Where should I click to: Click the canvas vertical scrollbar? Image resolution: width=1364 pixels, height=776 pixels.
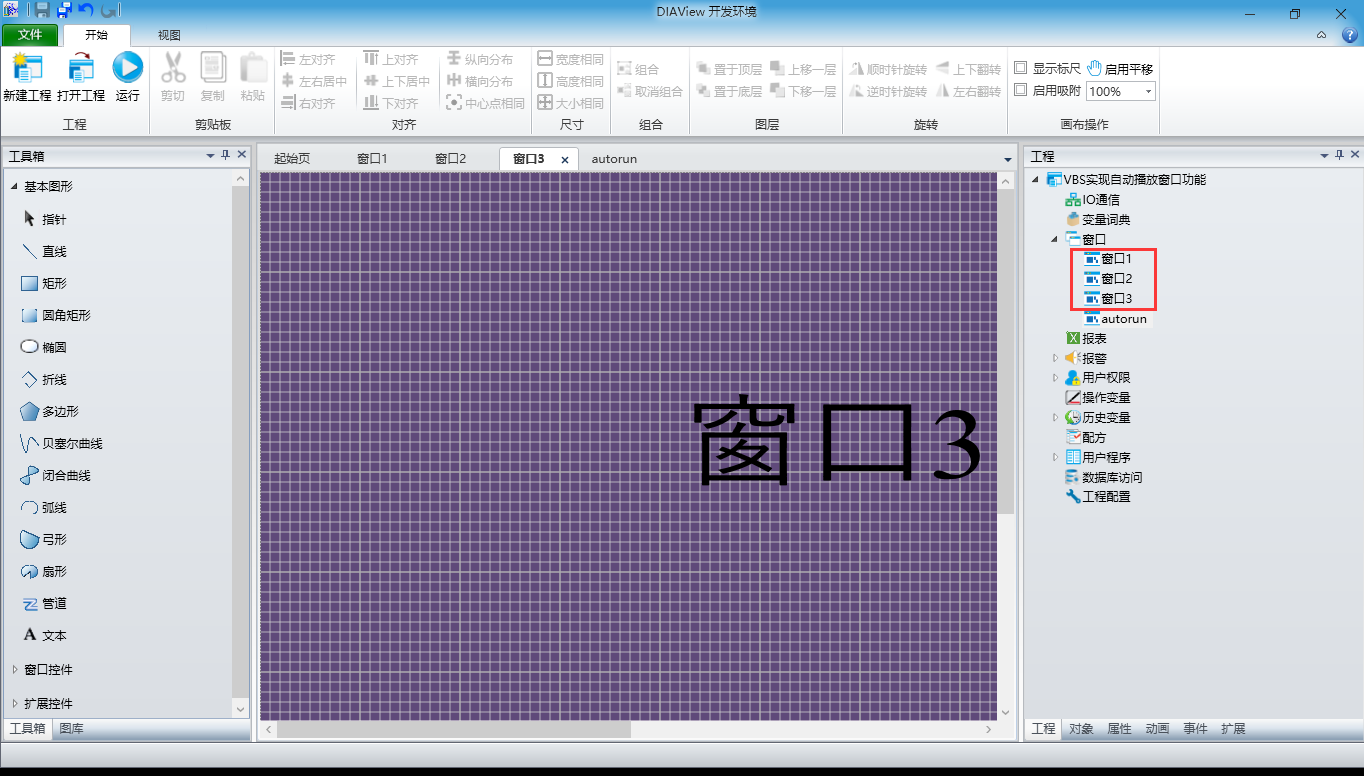[x=1006, y=350]
